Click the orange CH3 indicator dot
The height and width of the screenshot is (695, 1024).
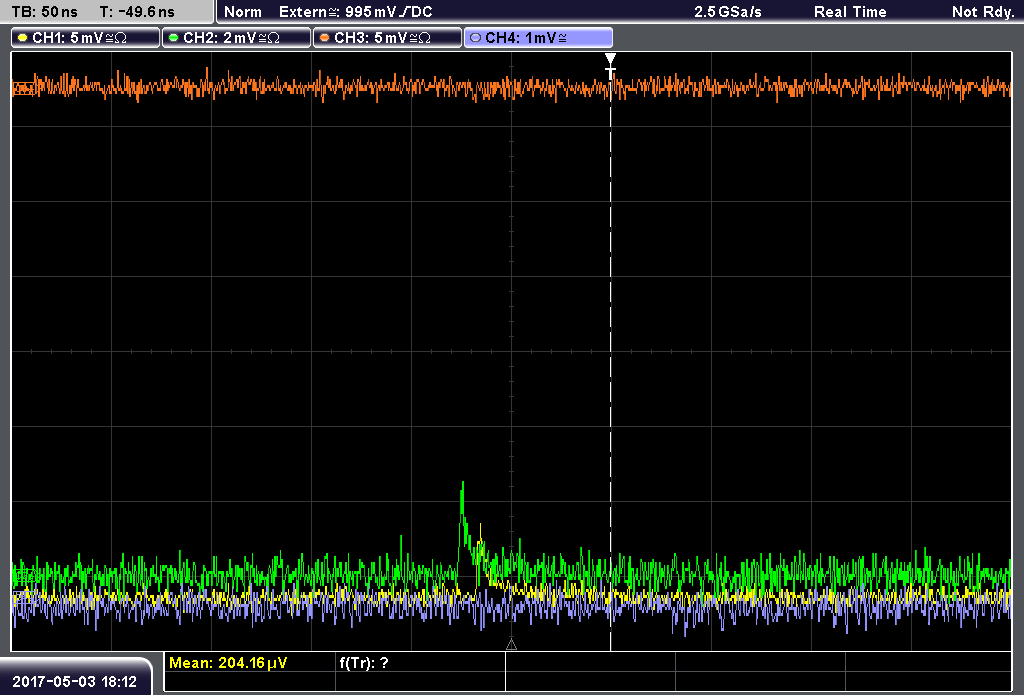tap(325, 38)
